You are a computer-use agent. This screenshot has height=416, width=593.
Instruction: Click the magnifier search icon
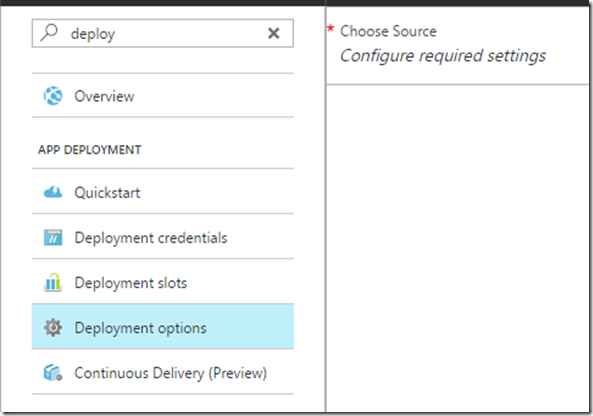coord(49,33)
